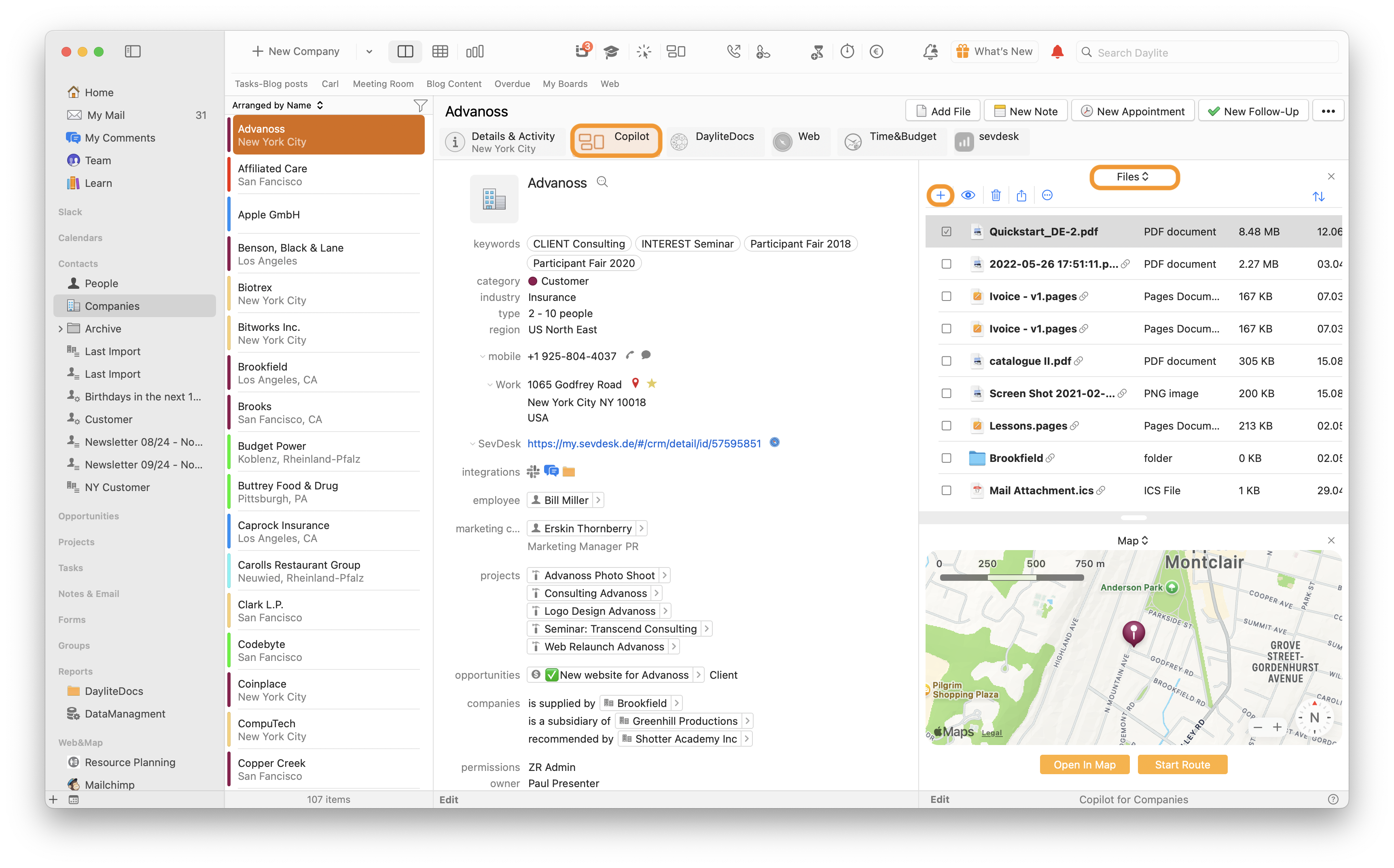Screen dimensions: 1394x868
Task: Switch to the Time&Budget tab
Action: pos(891,142)
